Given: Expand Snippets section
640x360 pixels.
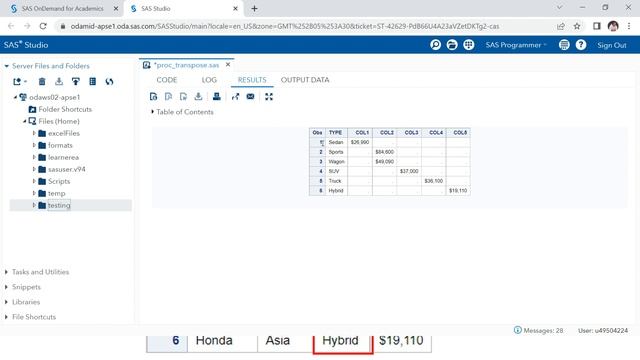Looking at the screenshot, I should point(6,287).
